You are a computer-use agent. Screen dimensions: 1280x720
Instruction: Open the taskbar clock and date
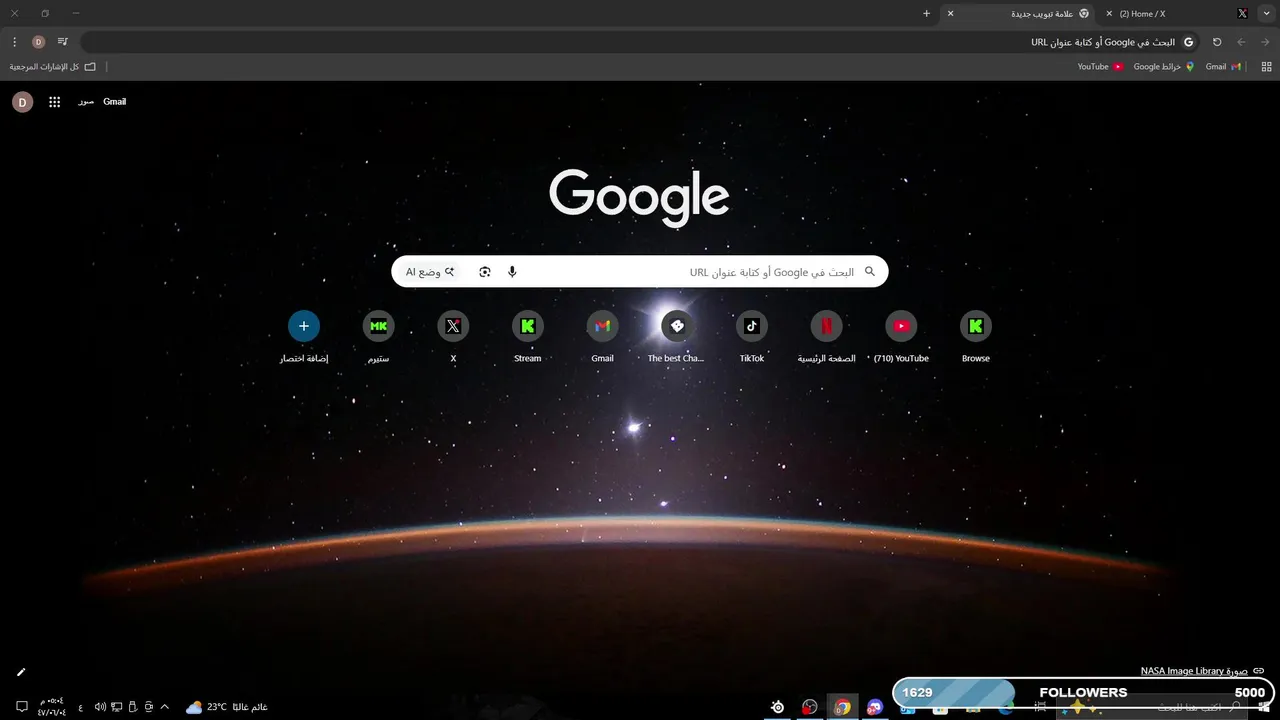(x=51, y=707)
